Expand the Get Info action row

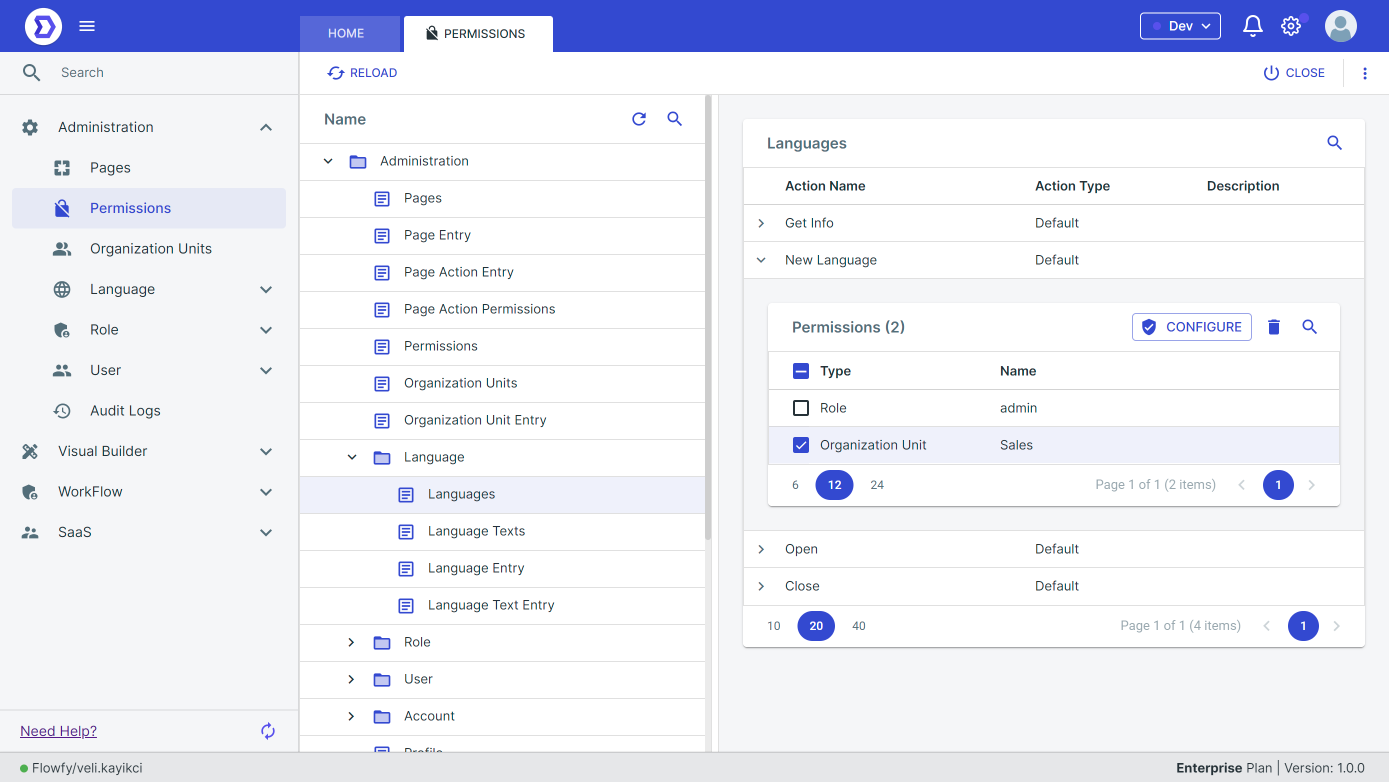[x=761, y=223]
